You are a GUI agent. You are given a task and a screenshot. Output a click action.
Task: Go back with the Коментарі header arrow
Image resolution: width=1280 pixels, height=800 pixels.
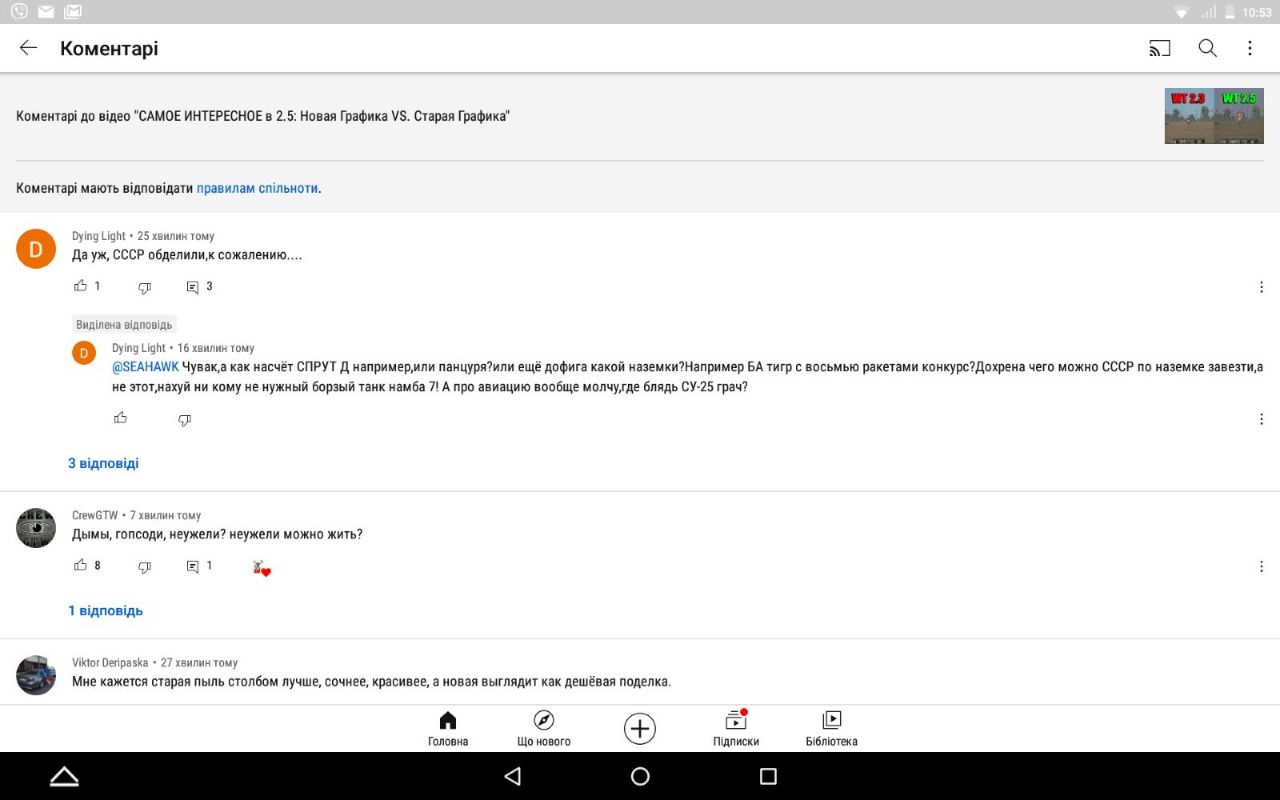point(28,48)
